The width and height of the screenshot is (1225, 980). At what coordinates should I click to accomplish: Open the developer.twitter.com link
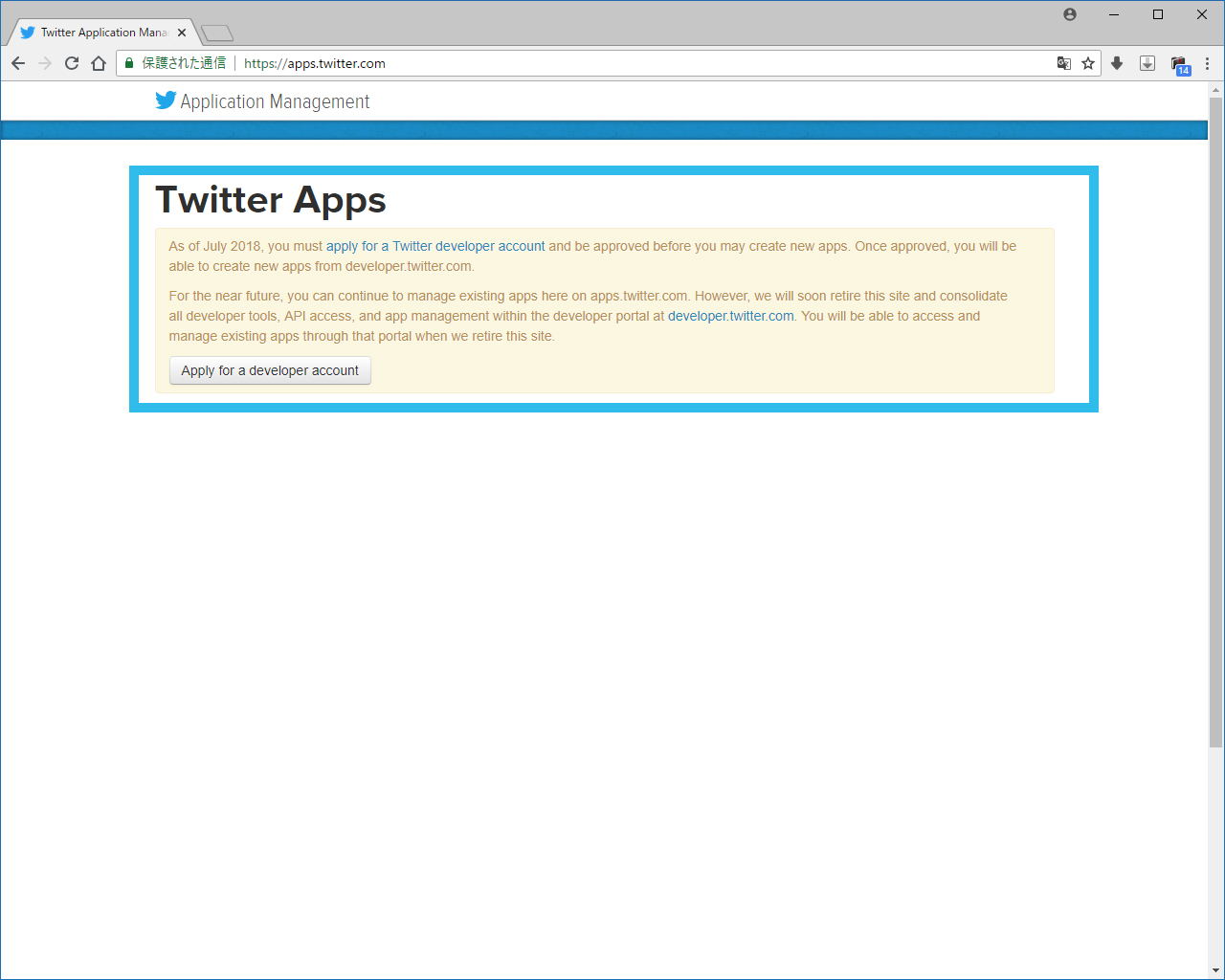click(x=731, y=316)
